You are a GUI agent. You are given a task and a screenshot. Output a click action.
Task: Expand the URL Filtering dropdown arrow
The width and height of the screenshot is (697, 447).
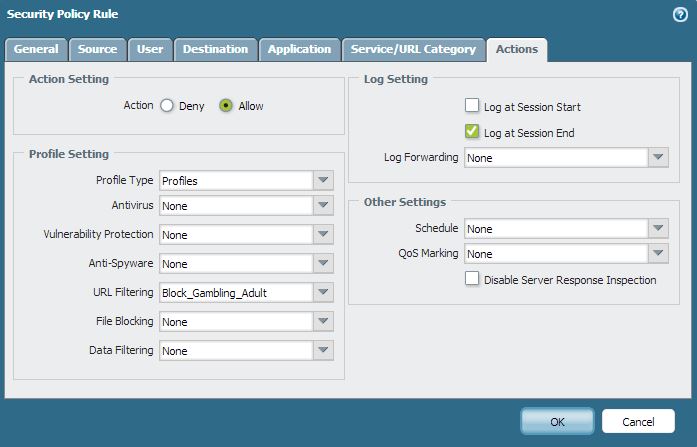point(323,292)
